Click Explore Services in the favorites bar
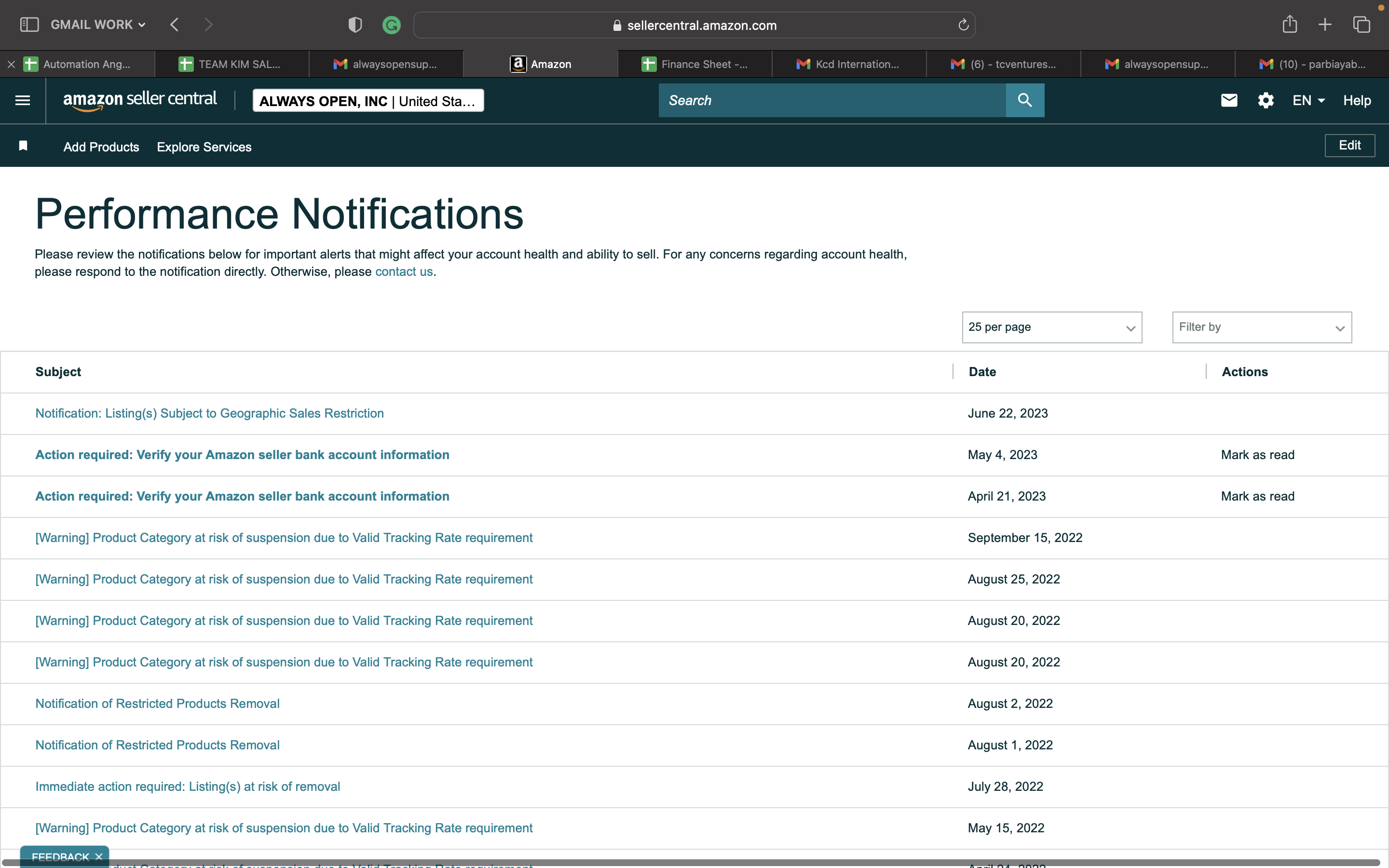Image resolution: width=1389 pixels, height=868 pixels. click(x=204, y=147)
